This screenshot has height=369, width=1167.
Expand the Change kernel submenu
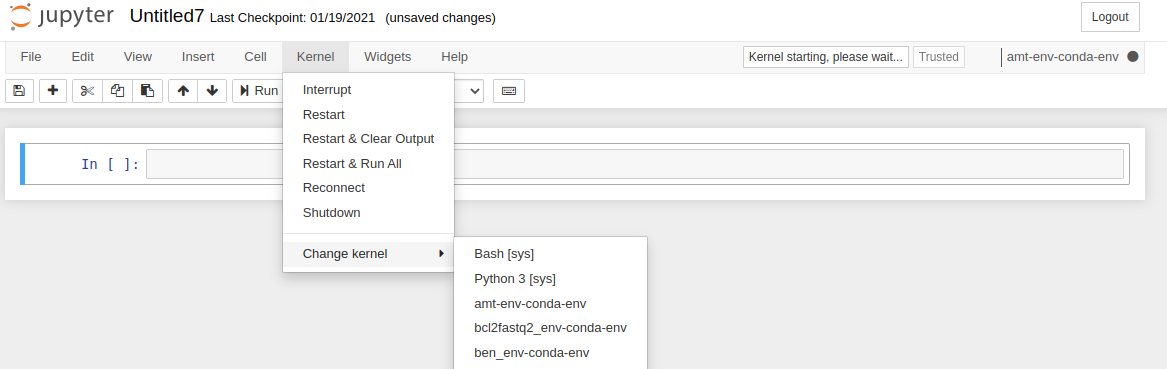pos(368,254)
